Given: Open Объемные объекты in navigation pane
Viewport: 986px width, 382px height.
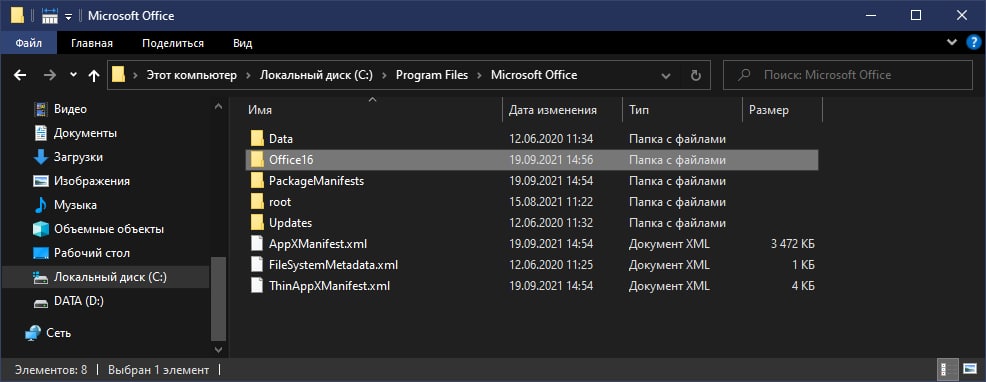Looking at the screenshot, I should point(109,228).
